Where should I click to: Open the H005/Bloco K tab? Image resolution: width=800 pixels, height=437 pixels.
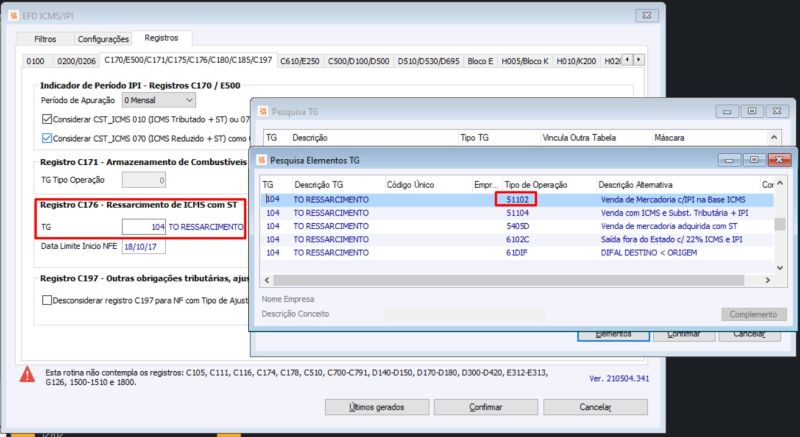point(525,61)
